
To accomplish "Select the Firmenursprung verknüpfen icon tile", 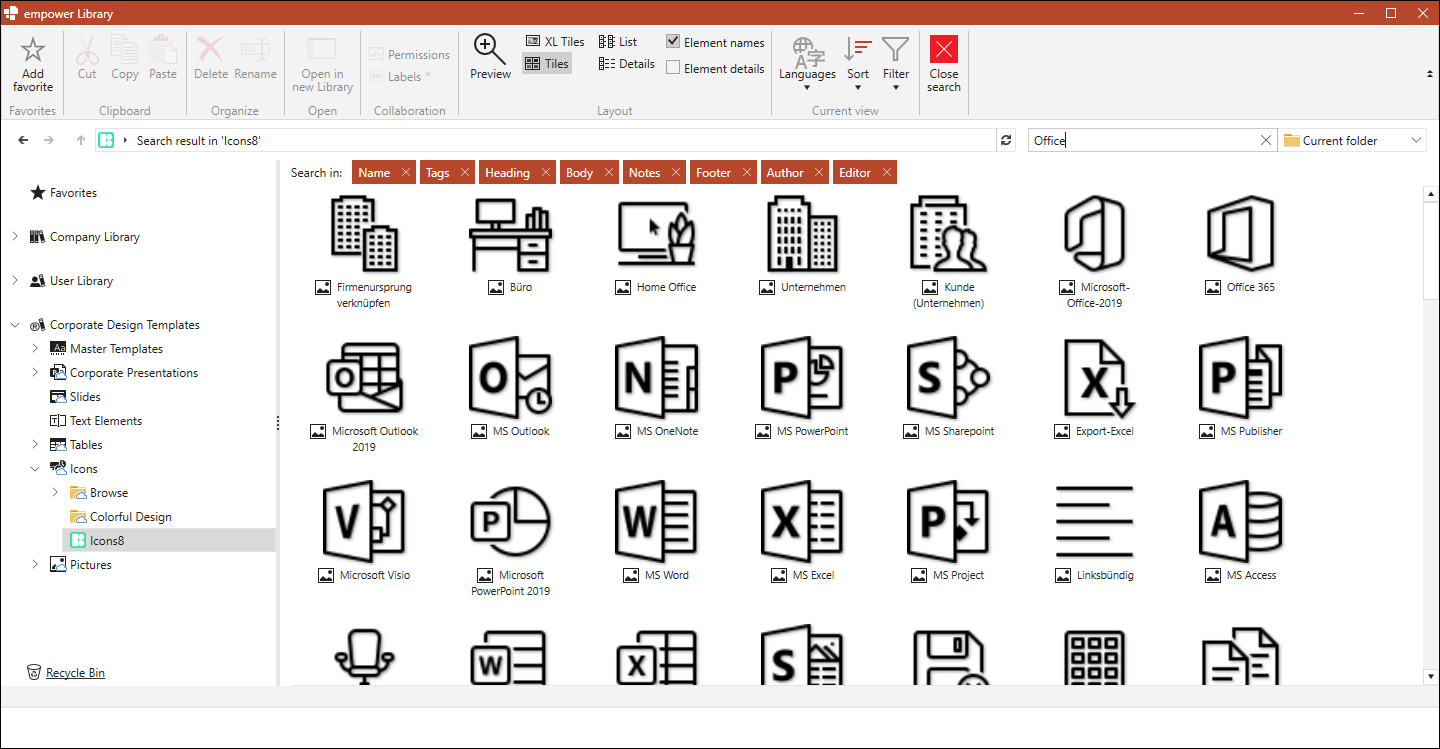I will tap(364, 252).
